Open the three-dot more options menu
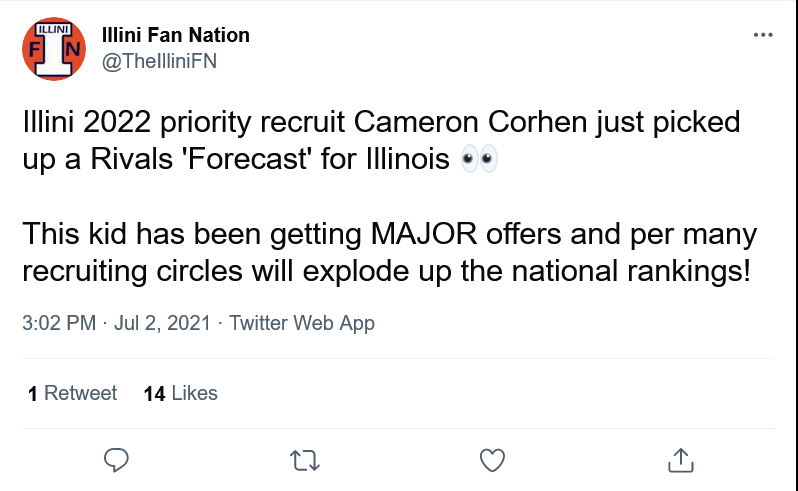The image size is (798, 491). click(762, 36)
